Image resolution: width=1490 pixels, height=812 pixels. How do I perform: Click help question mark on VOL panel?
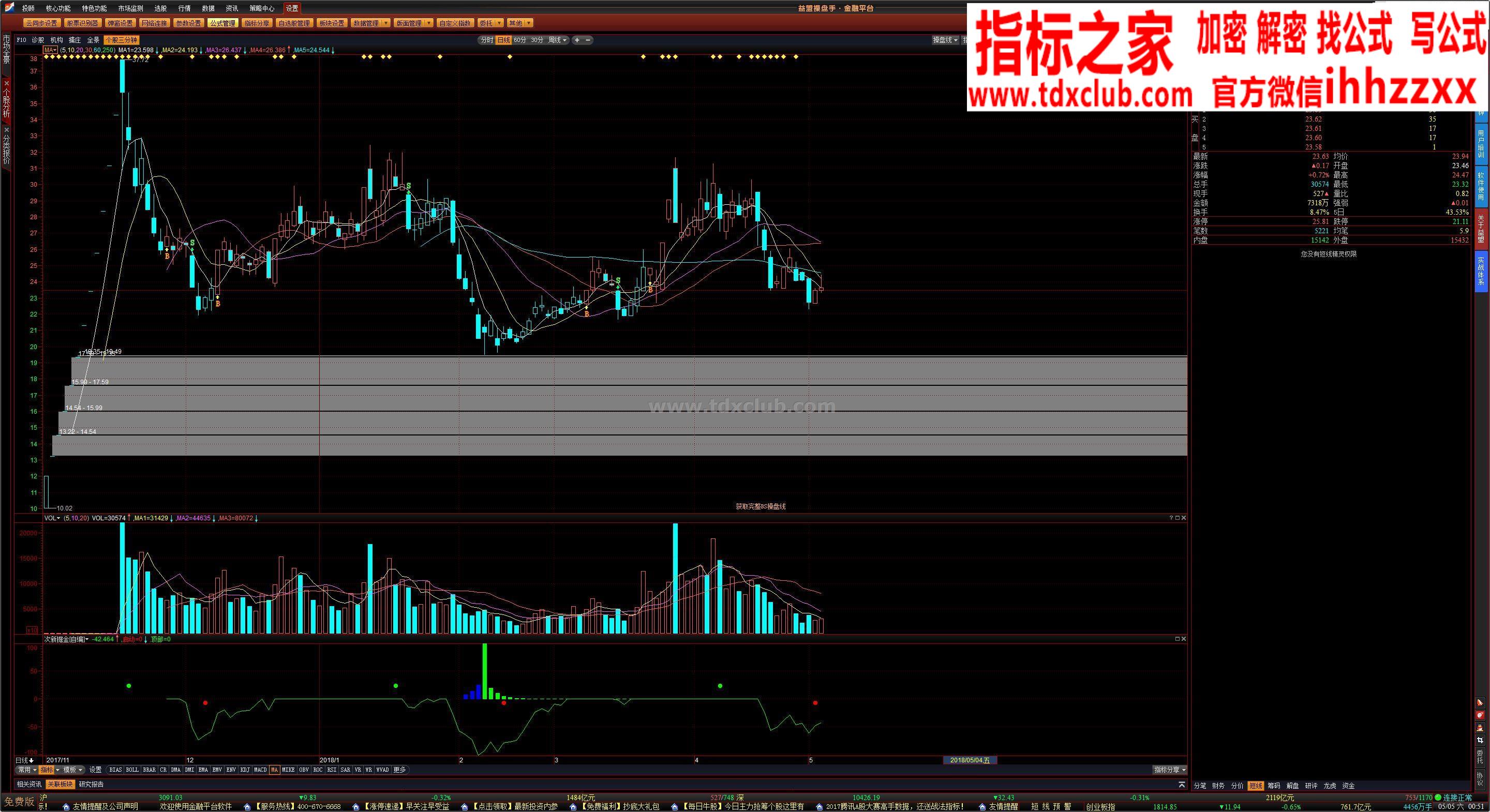click(x=1171, y=518)
